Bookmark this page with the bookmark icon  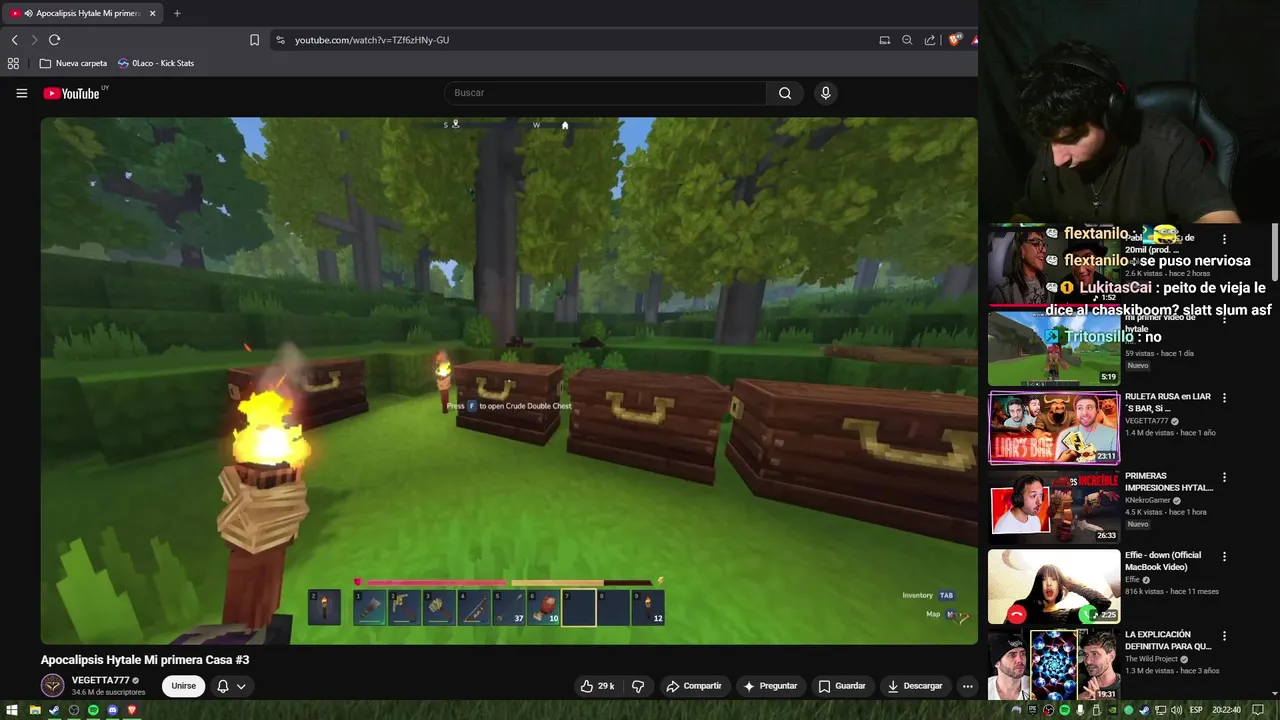[x=254, y=40]
